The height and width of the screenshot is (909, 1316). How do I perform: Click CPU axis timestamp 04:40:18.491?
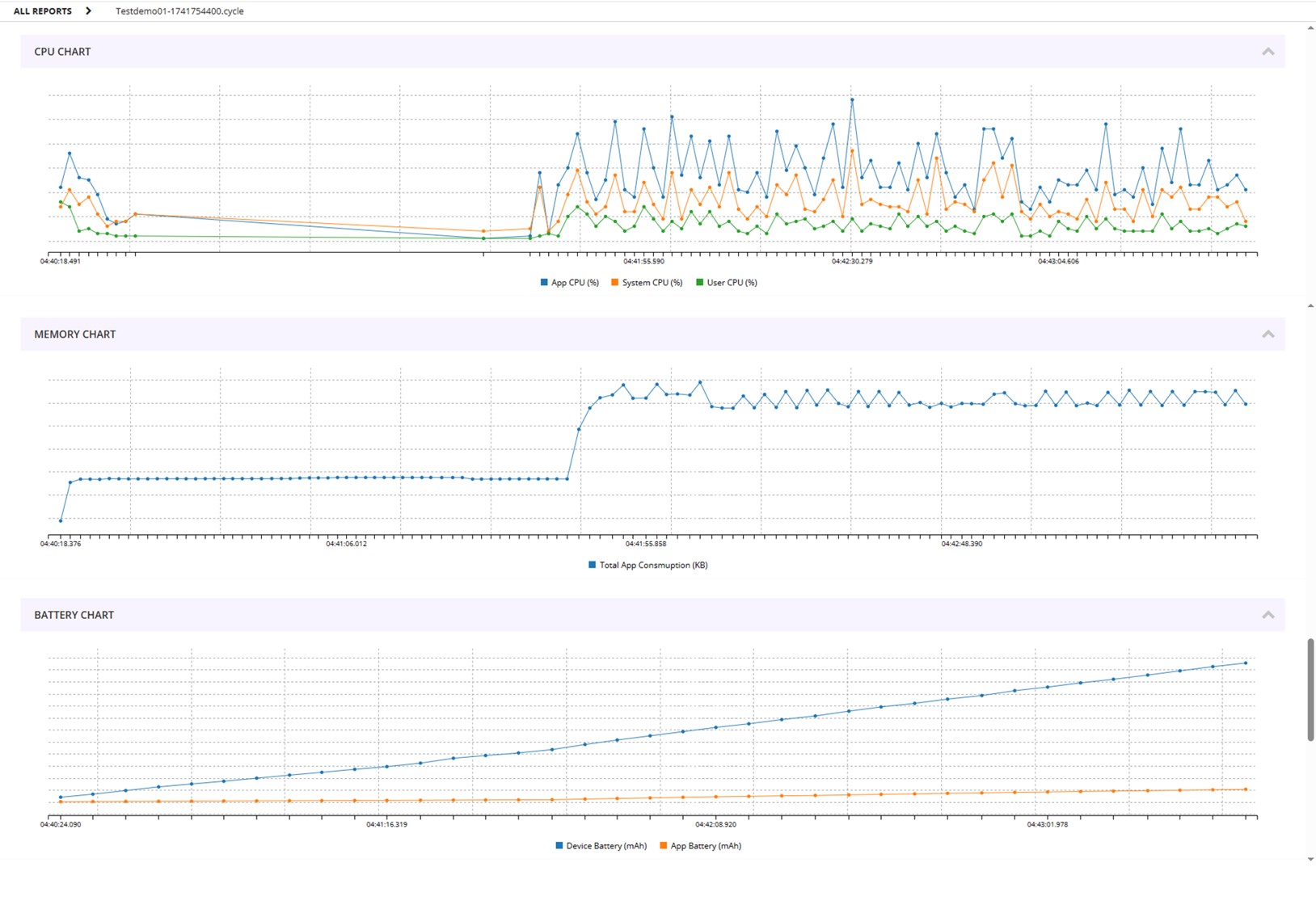click(x=61, y=261)
